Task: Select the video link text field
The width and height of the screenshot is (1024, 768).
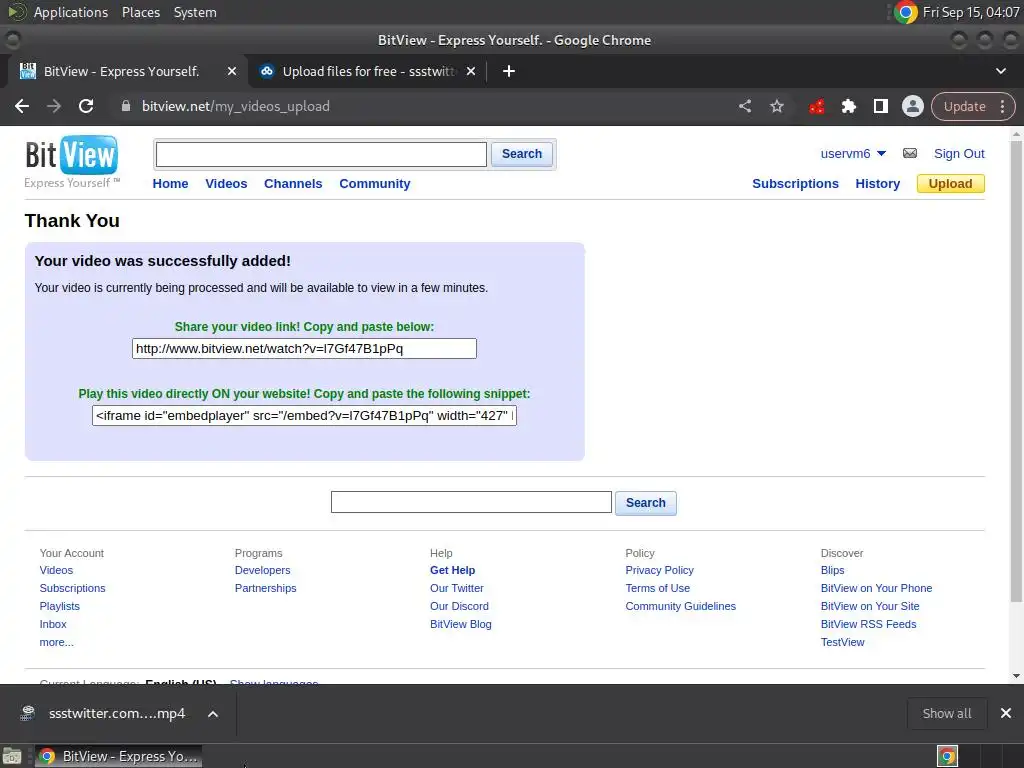Action: coord(304,348)
